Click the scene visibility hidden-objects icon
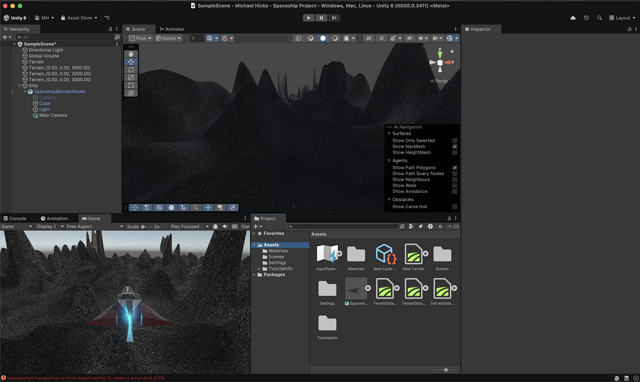Viewport: 640px width, 382px height. 409,38
